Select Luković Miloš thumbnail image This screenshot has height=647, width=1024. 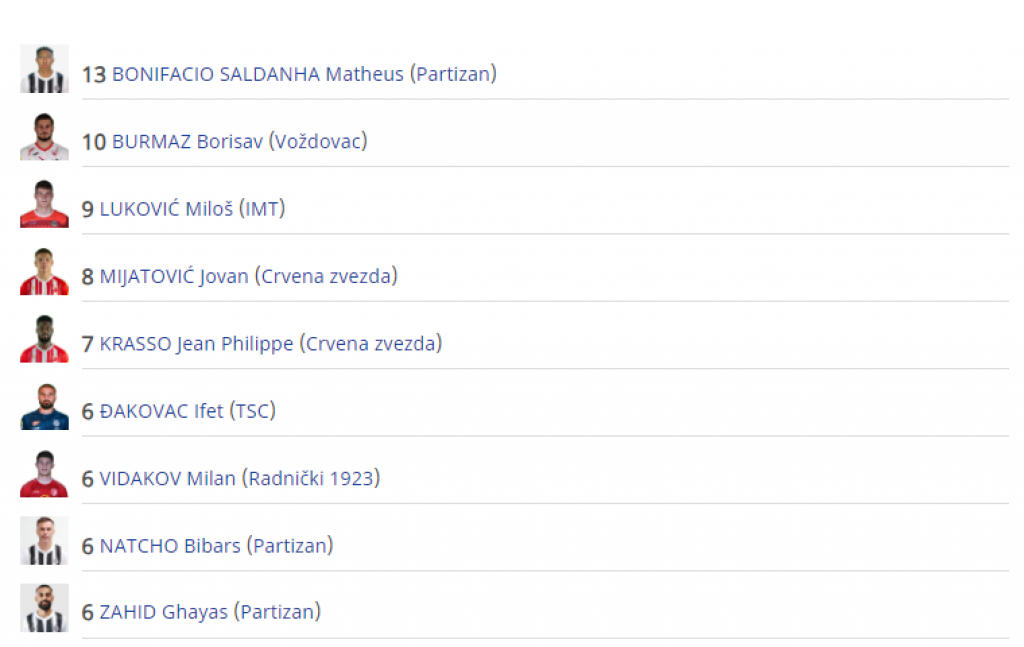[x=44, y=204]
